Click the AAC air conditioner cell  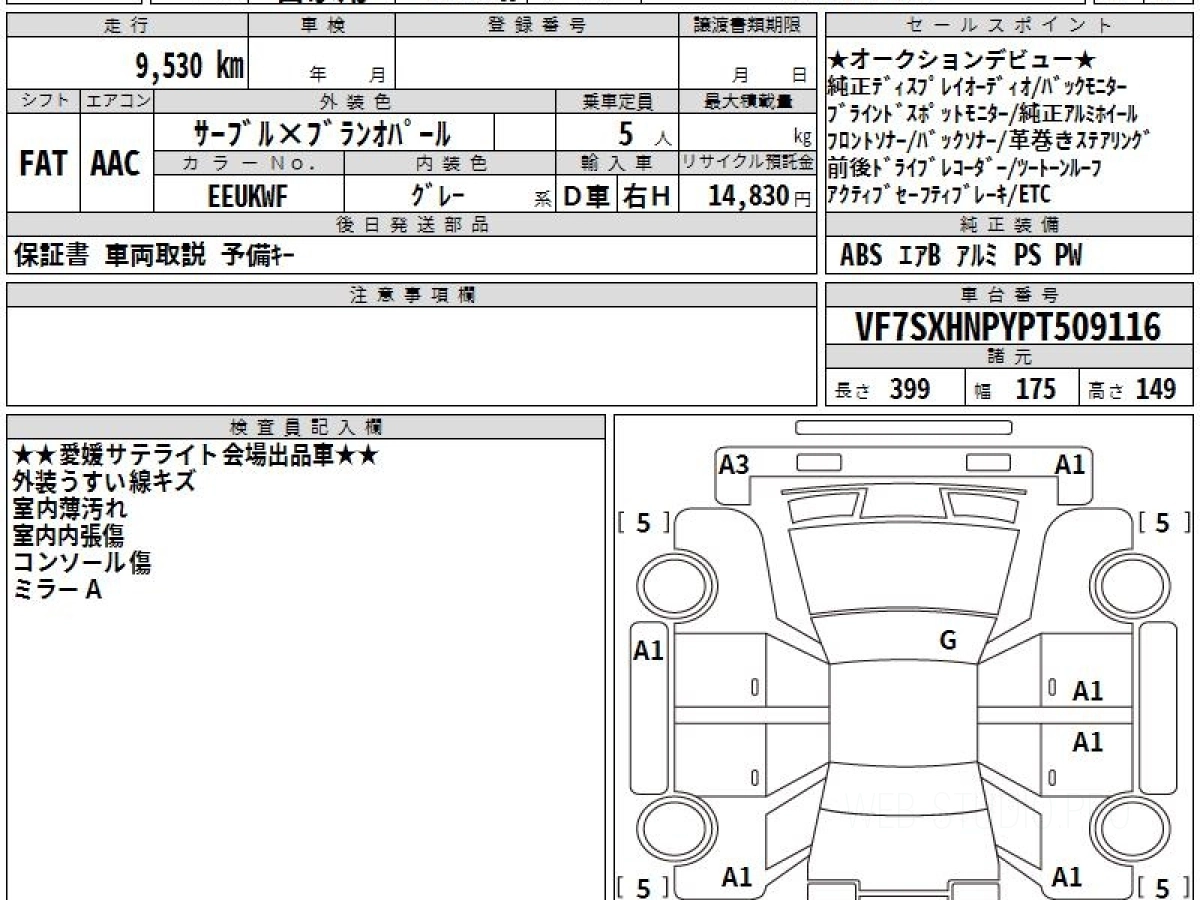(116, 163)
